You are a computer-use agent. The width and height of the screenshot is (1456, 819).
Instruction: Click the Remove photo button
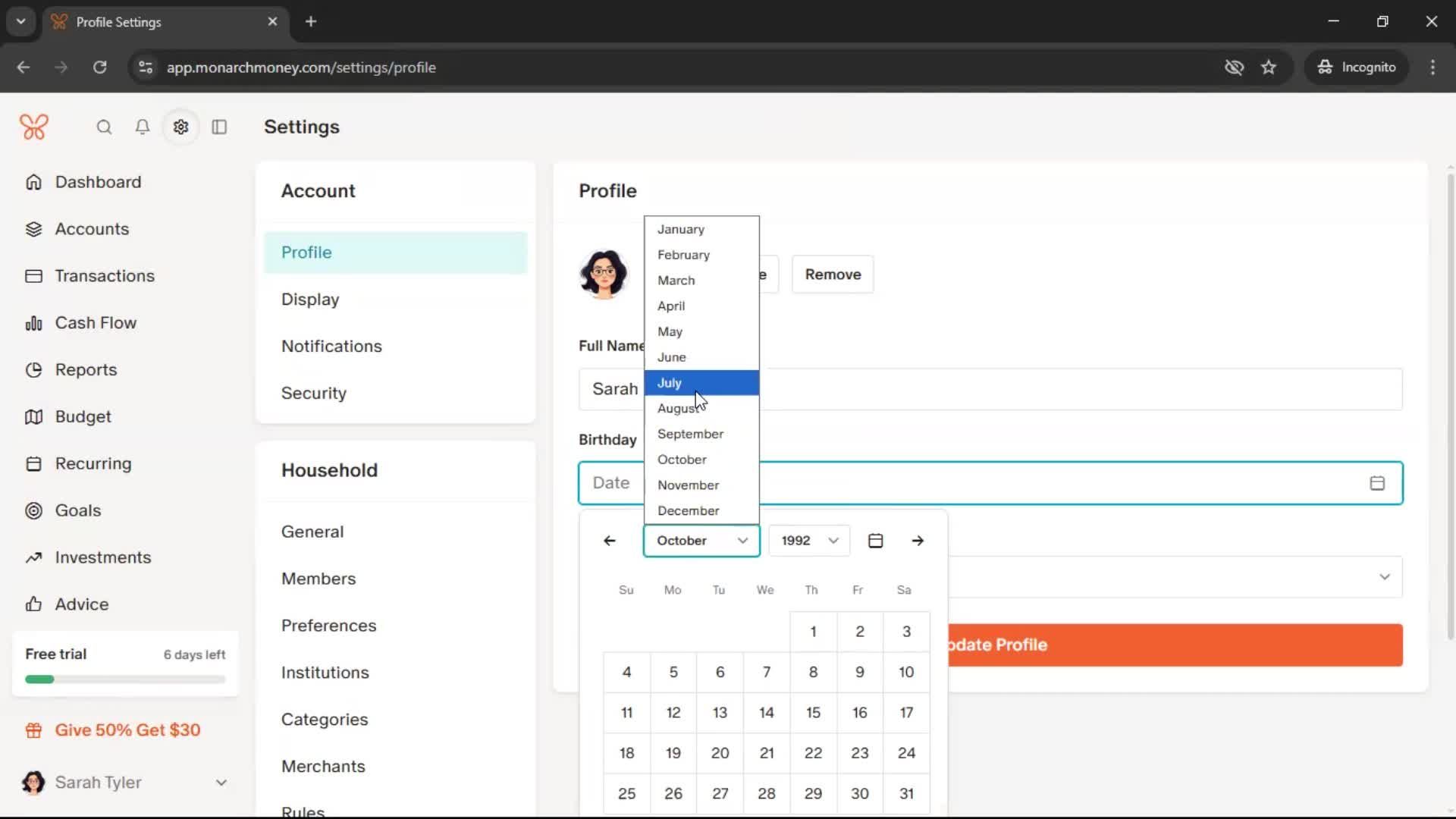pos(832,275)
